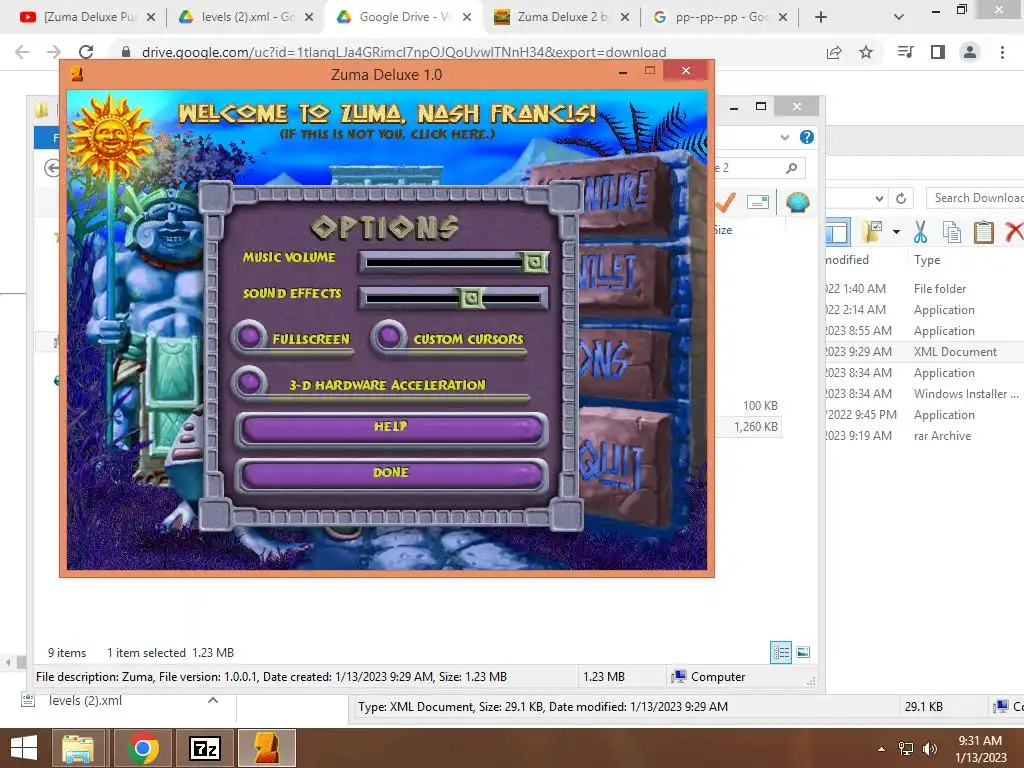The width and height of the screenshot is (1024, 768).
Task: Open the Chrome profile icon
Action: pyautogui.click(x=970, y=52)
